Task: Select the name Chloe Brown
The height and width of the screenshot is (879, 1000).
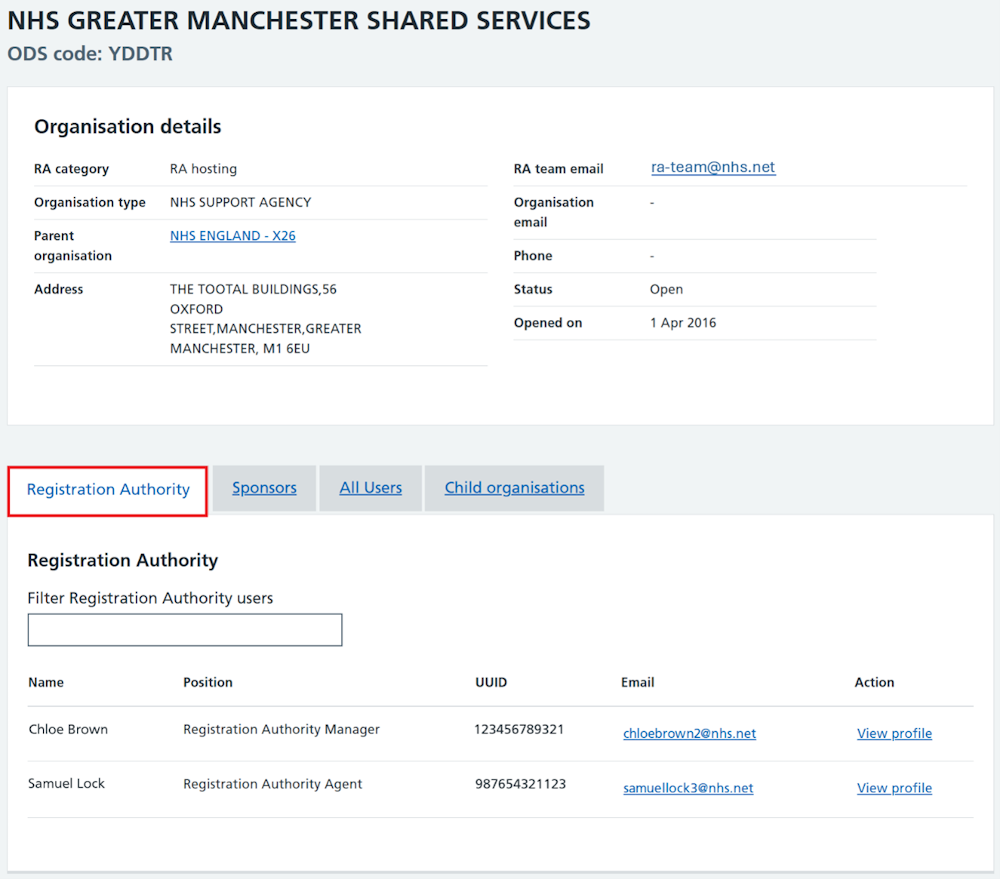Action: [68, 729]
